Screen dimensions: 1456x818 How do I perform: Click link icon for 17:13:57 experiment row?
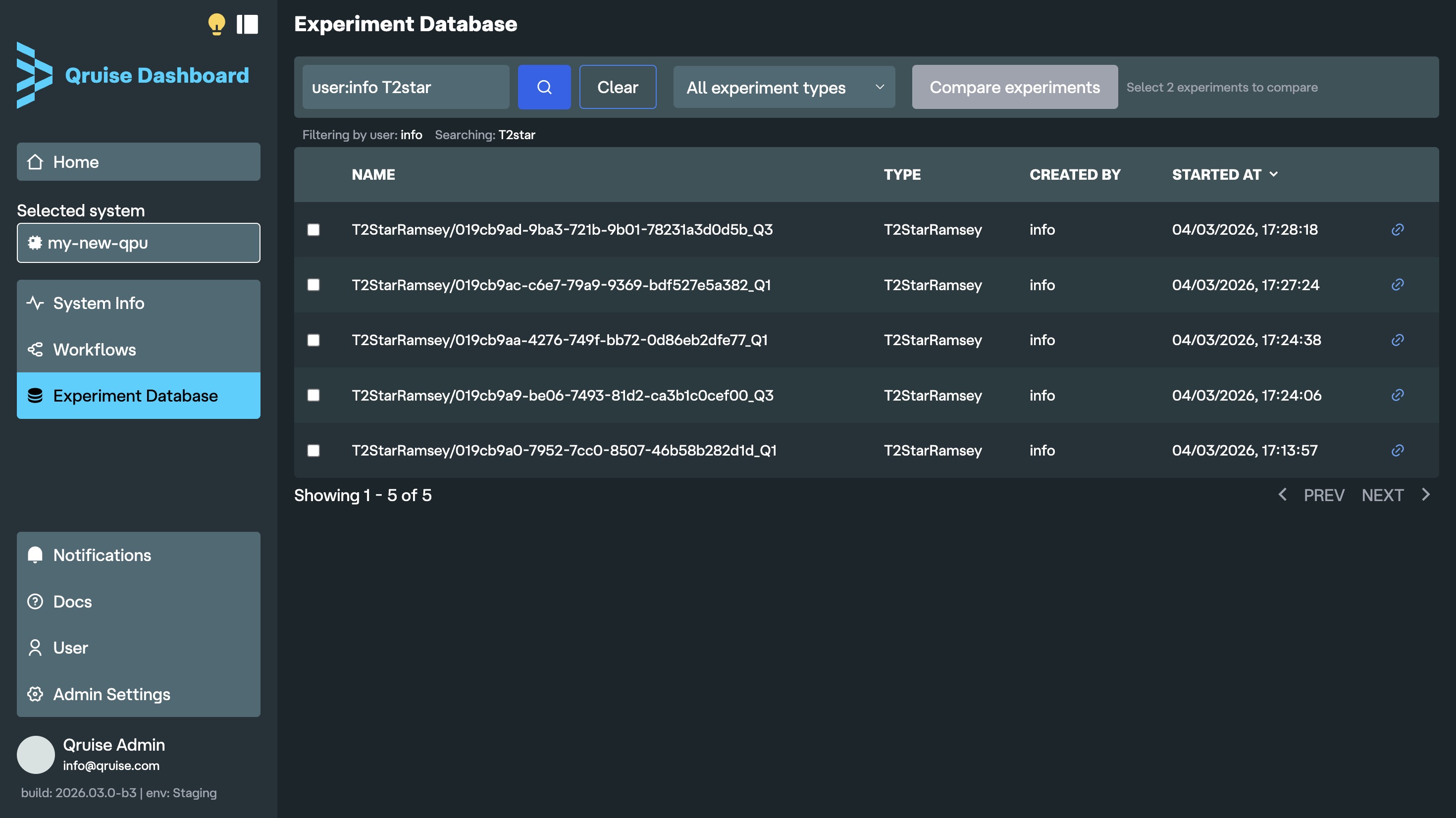click(x=1397, y=450)
